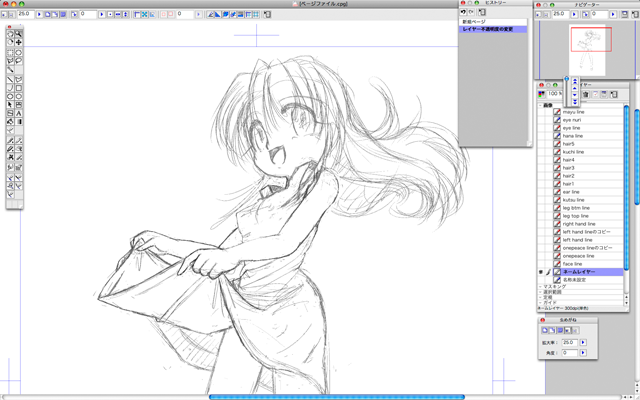Open rotation angle dropdown in Navigator panel
This screenshot has height=400, width=640.
coord(583,353)
